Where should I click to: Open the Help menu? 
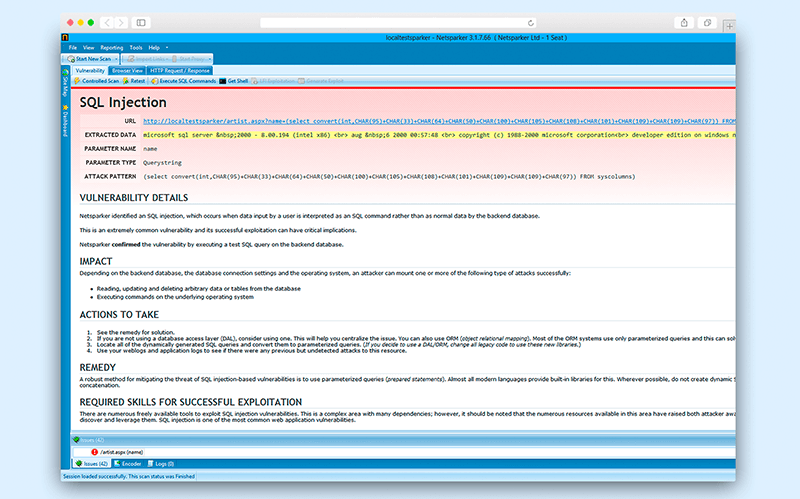tap(154, 47)
